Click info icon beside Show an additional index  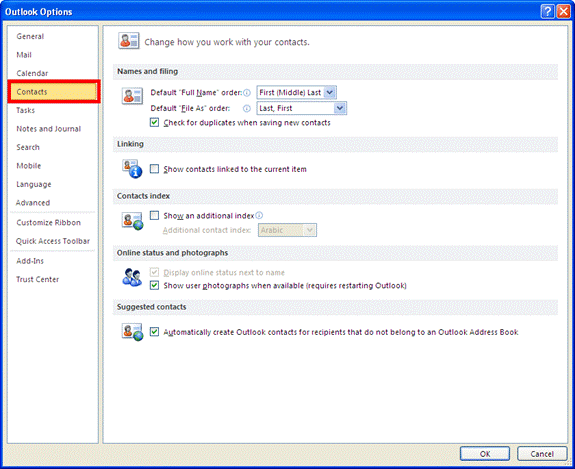pyautogui.click(x=259, y=215)
